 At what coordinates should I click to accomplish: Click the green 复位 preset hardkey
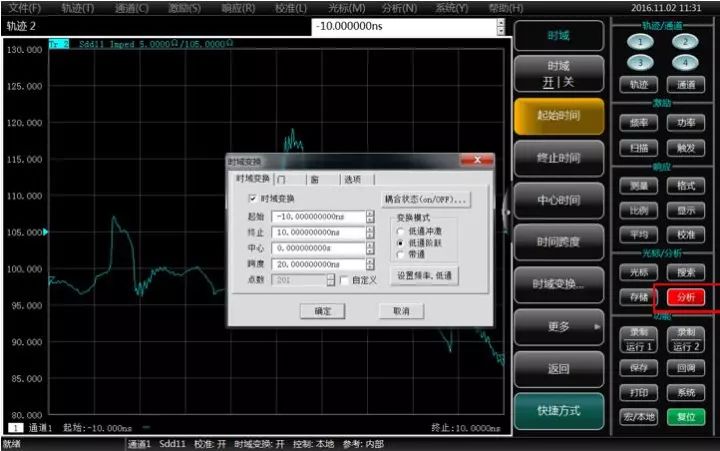pos(686,417)
